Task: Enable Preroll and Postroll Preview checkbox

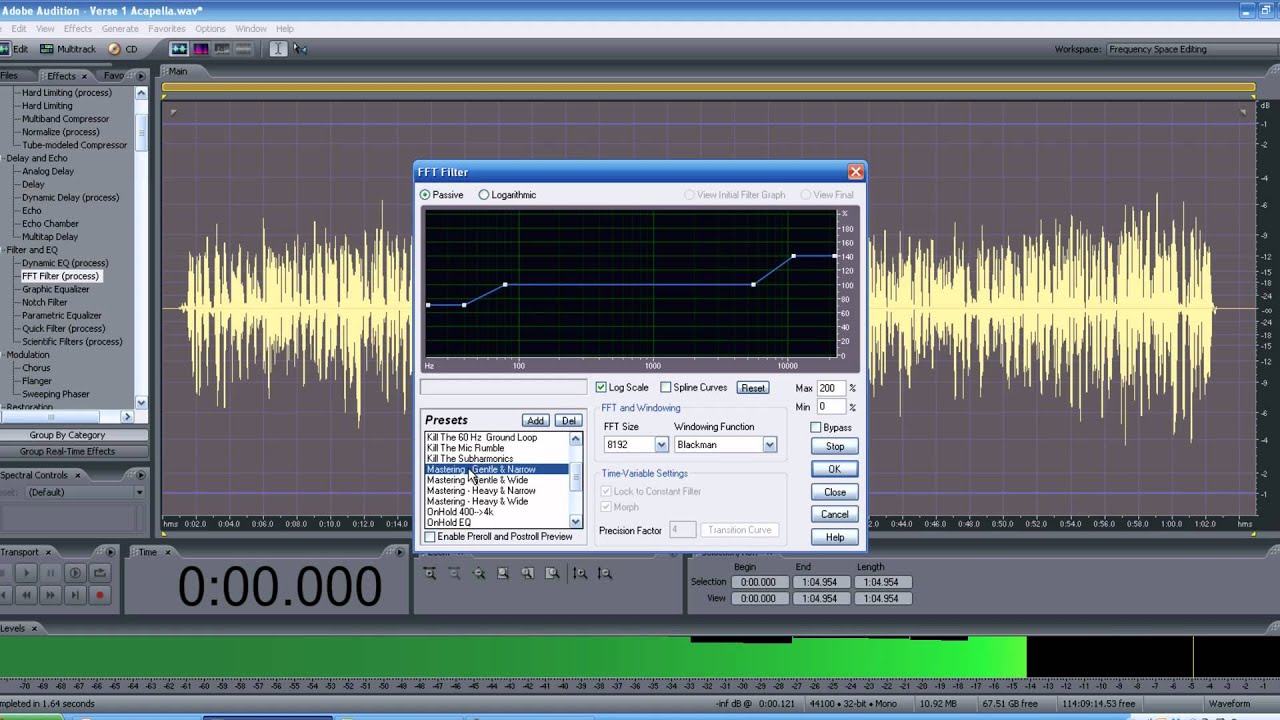Action: tap(430, 537)
